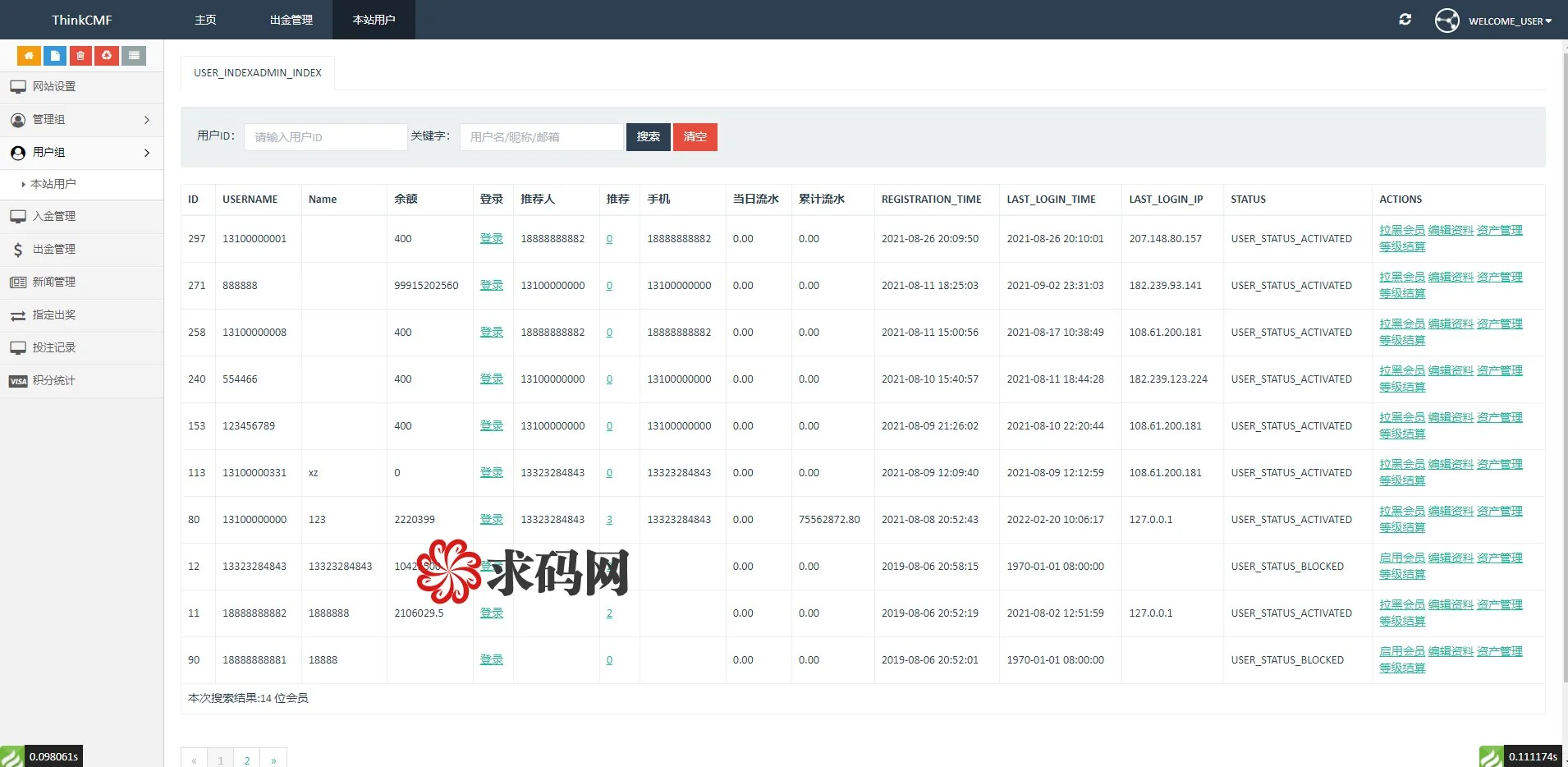Click the refresh icon in the top bar
Image resolution: width=1568 pixels, height=767 pixels.
(1405, 20)
